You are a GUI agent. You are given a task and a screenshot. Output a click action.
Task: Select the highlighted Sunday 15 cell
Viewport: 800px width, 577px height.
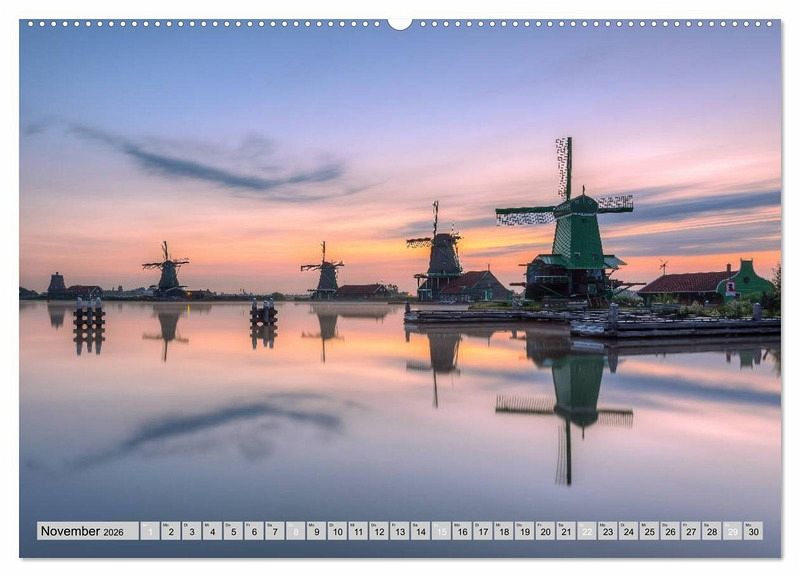tap(441, 531)
